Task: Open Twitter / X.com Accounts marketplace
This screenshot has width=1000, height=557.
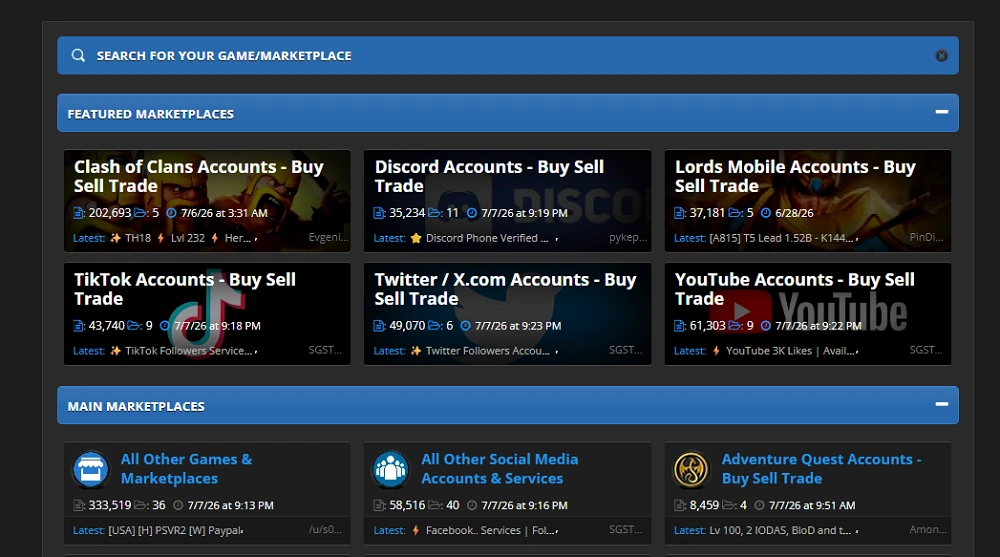Action: 505,289
